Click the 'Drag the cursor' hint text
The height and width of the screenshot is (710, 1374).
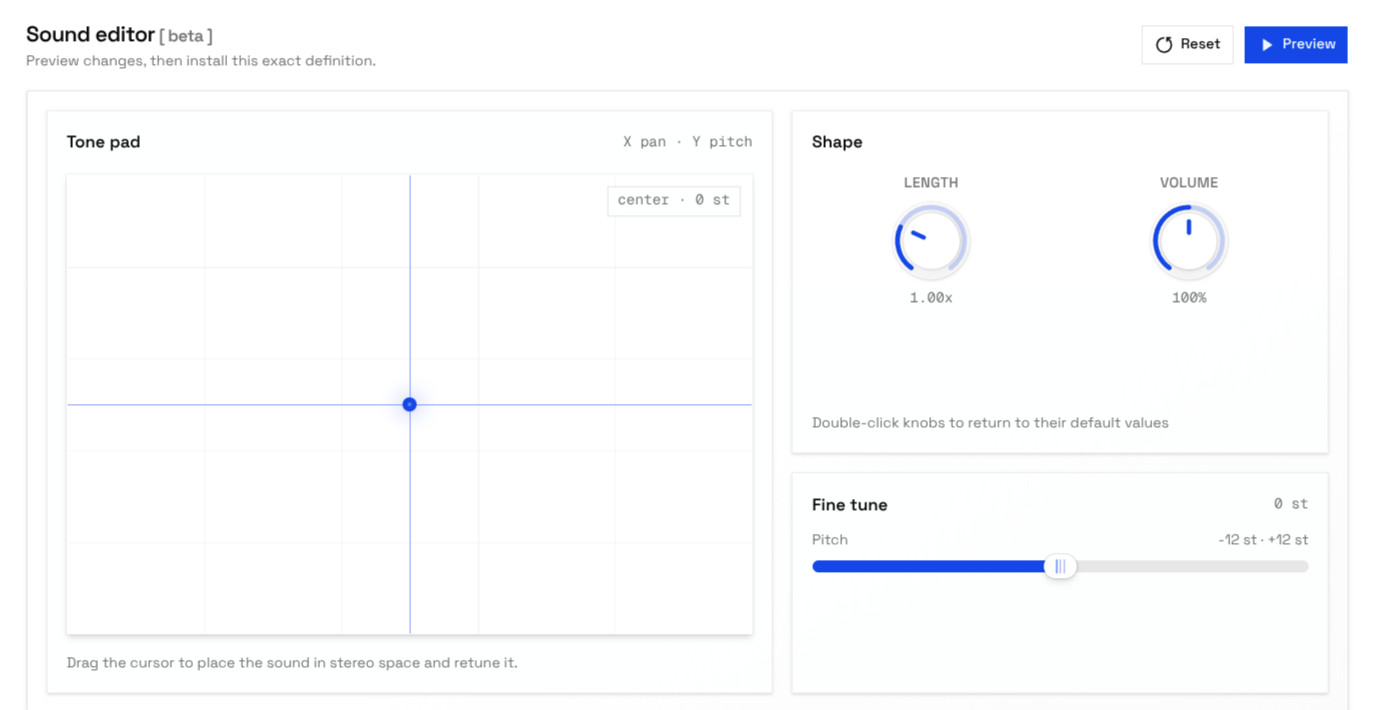pyautogui.click(x=292, y=663)
